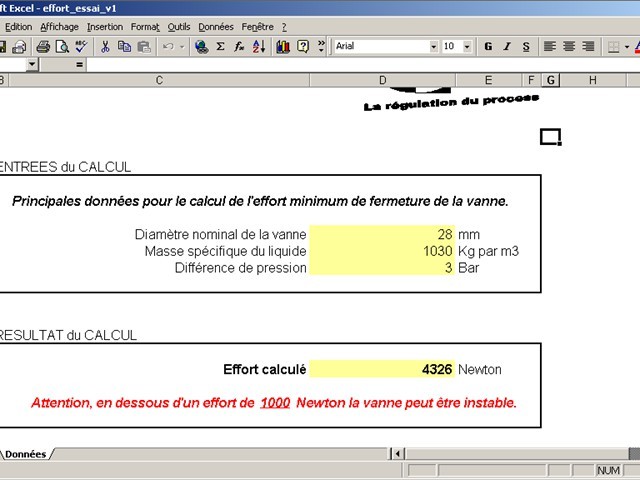Viewport: 640px width, 480px height.
Task: Open the Fenêtre menu
Action: 258,27
